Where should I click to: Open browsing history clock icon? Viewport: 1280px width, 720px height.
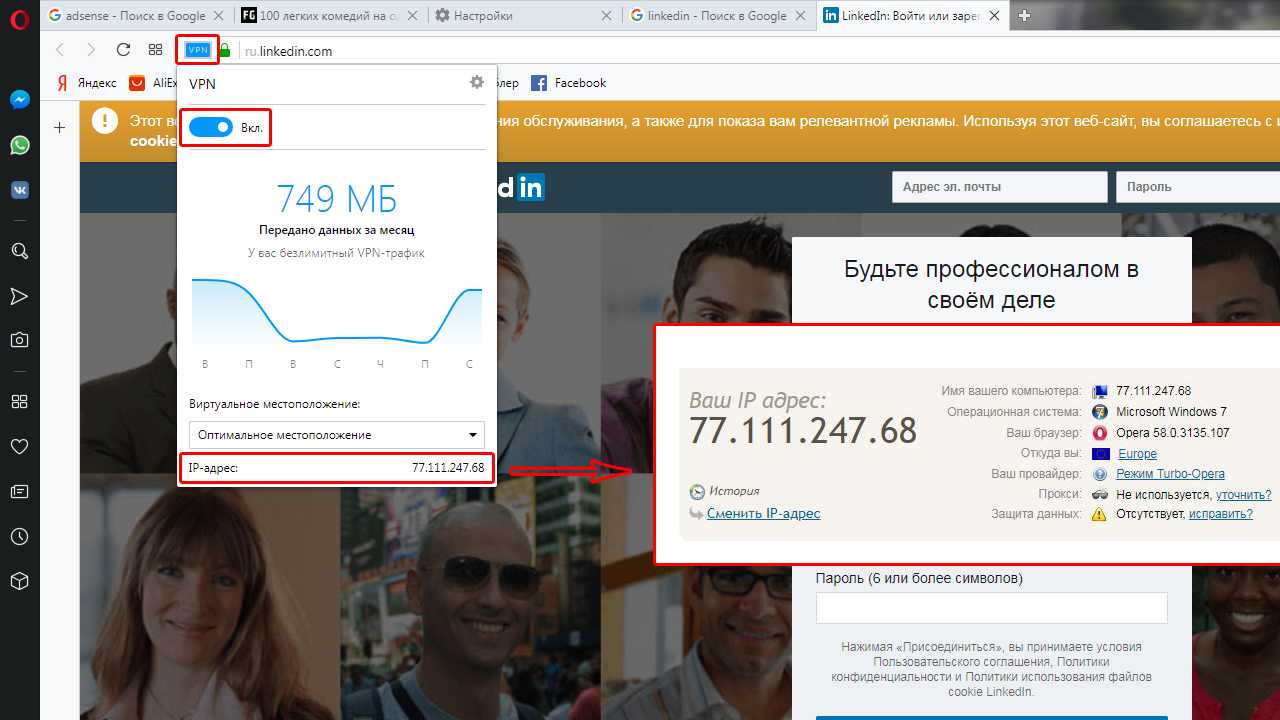[19, 537]
